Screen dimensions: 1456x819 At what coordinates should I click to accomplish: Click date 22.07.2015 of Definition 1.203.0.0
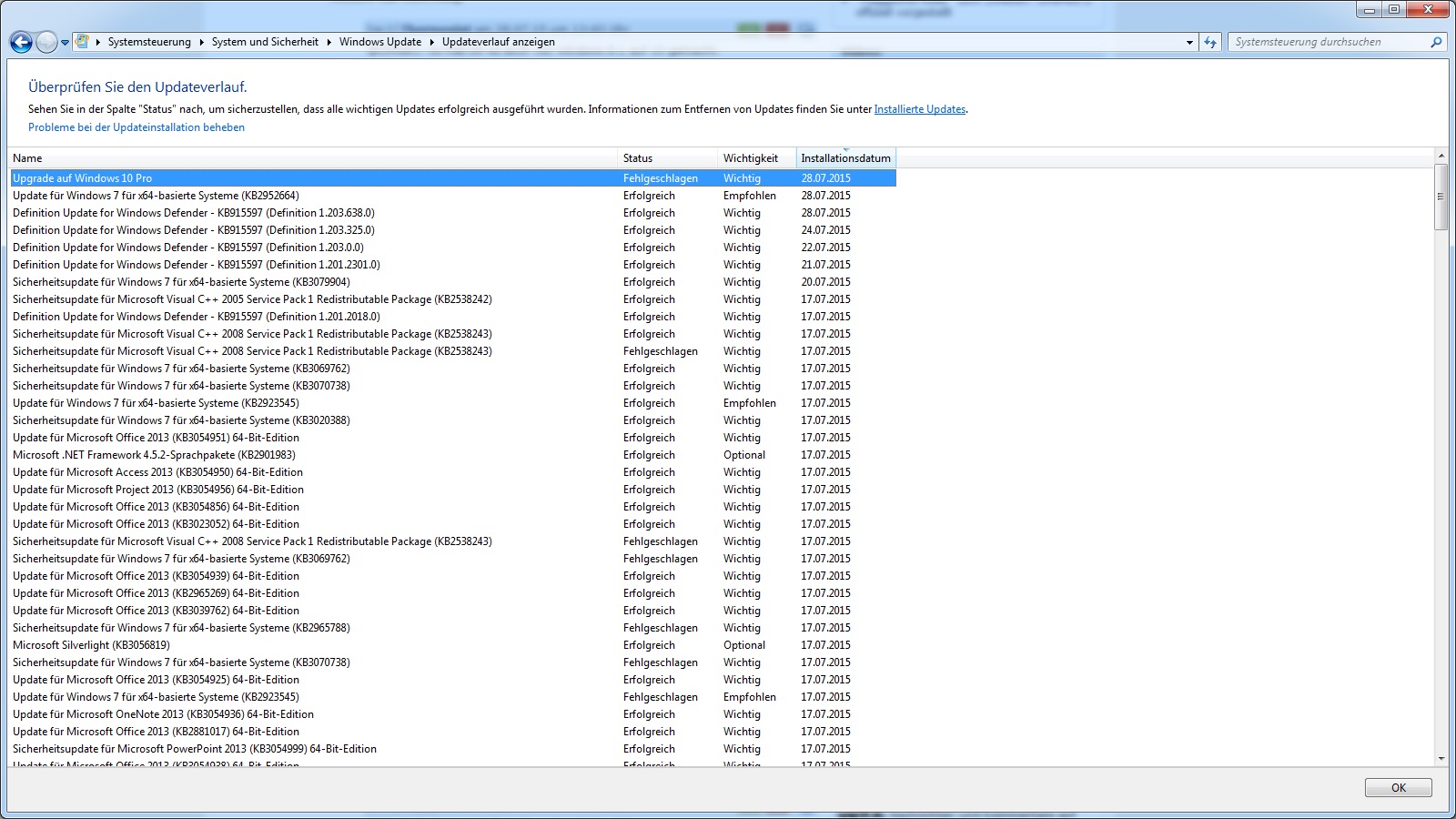(x=826, y=248)
